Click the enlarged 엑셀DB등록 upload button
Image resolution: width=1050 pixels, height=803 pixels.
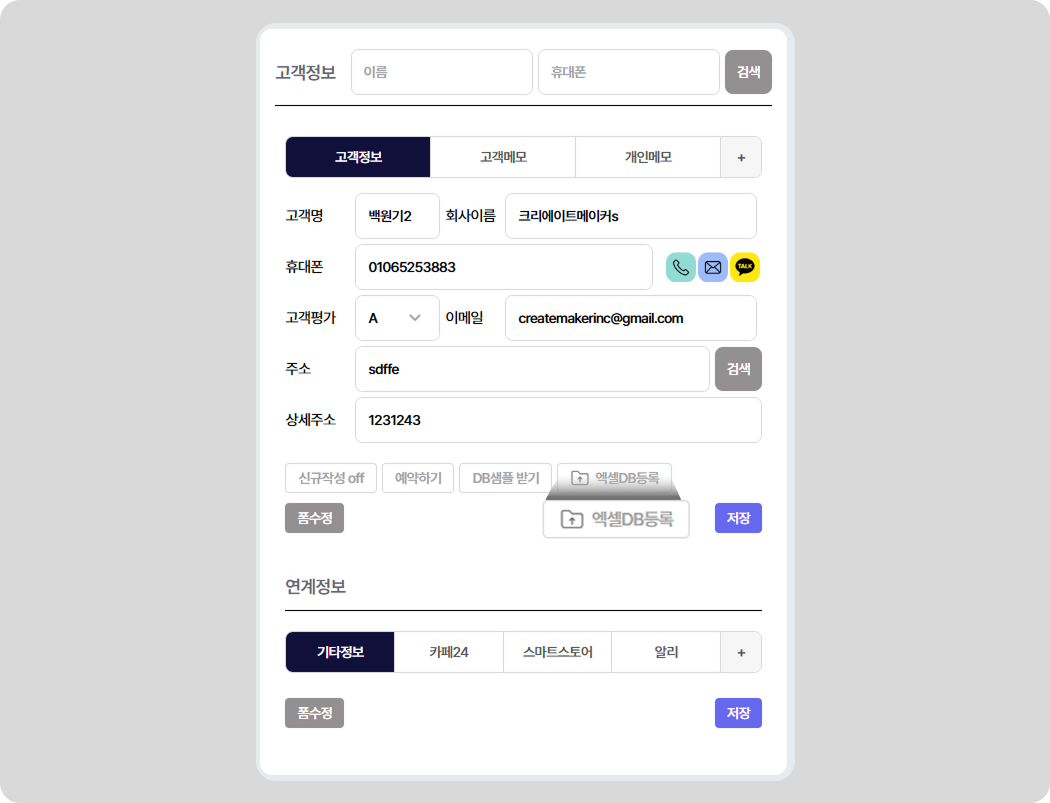[616, 519]
